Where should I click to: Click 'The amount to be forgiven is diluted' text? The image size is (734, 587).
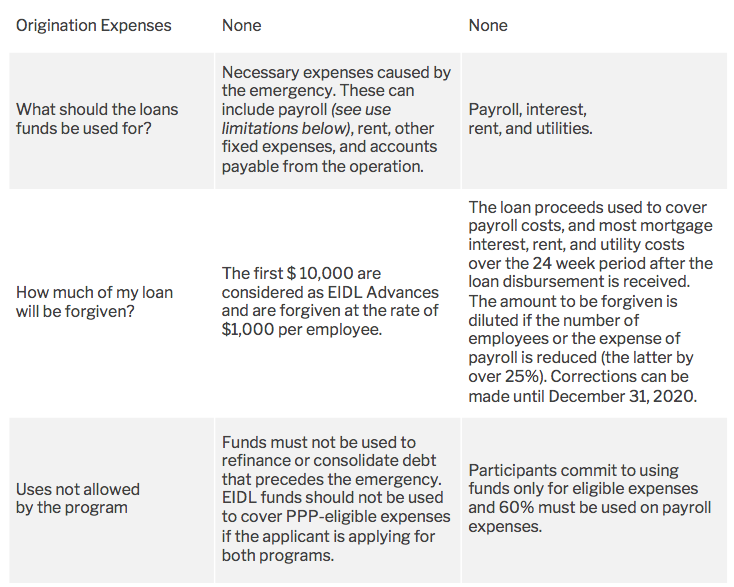point(573,311)
